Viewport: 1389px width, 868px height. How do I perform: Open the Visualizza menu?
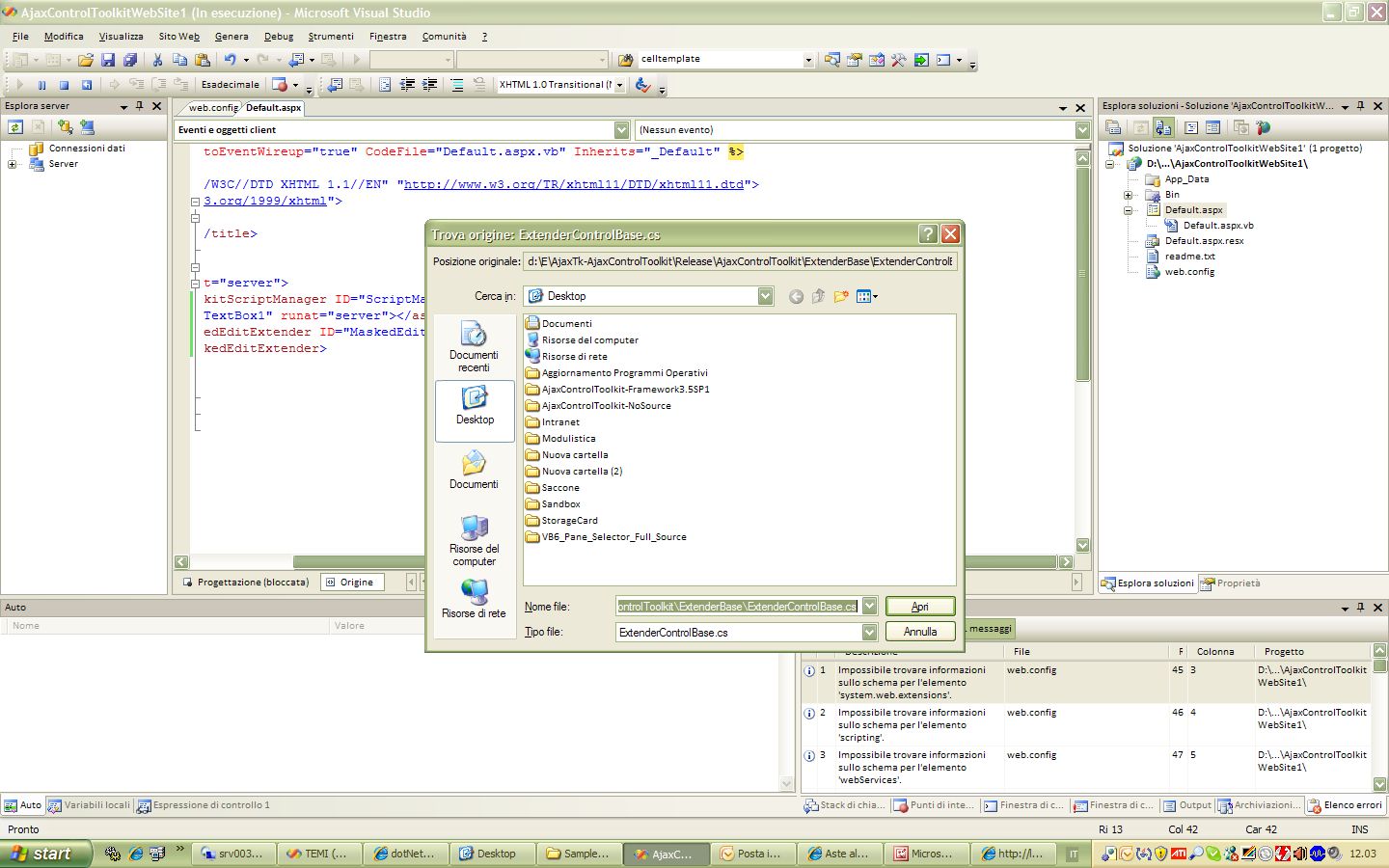coord(121,36)
